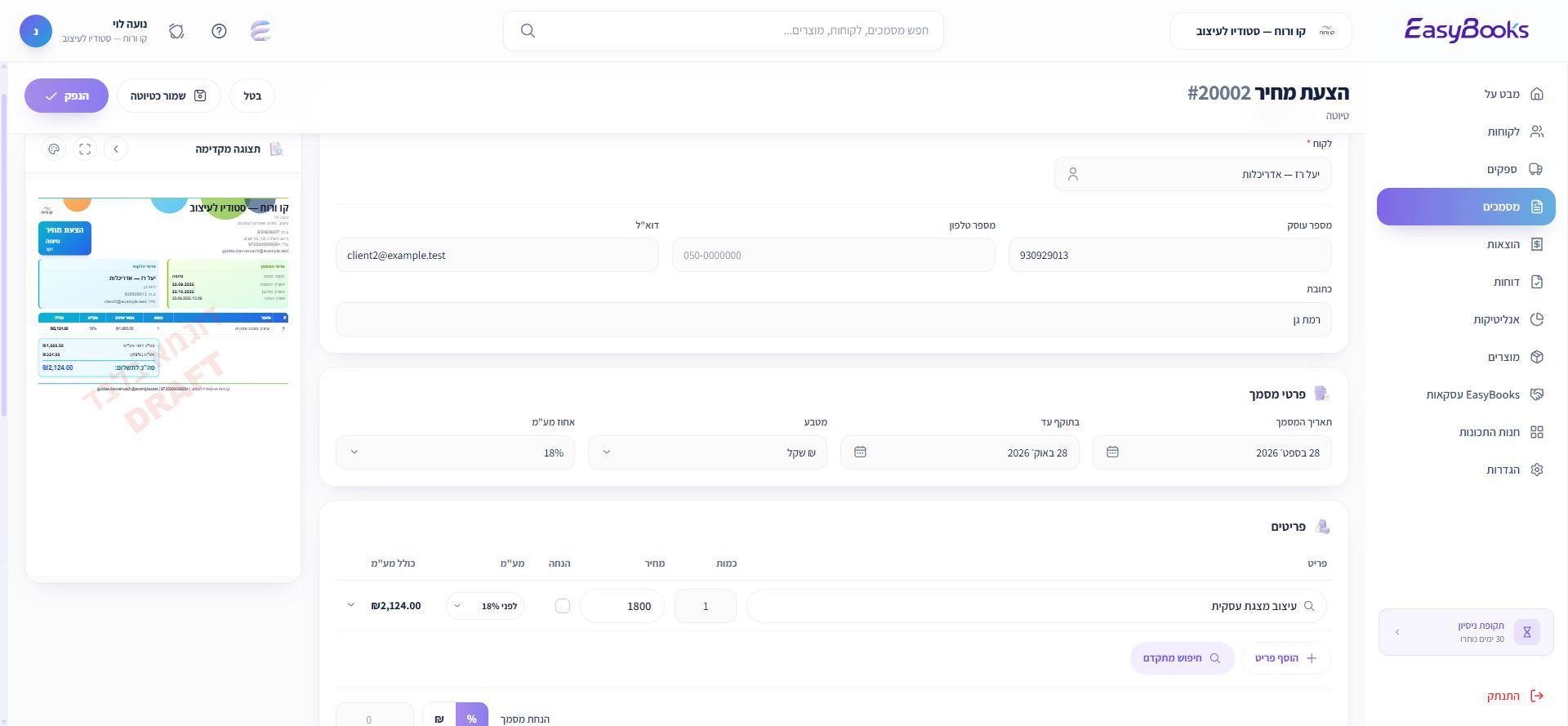Viewport: 1568px width, 726px height.
Task: Open business selector קו ורוח dropdown
Action: [x=1260, y=31]
